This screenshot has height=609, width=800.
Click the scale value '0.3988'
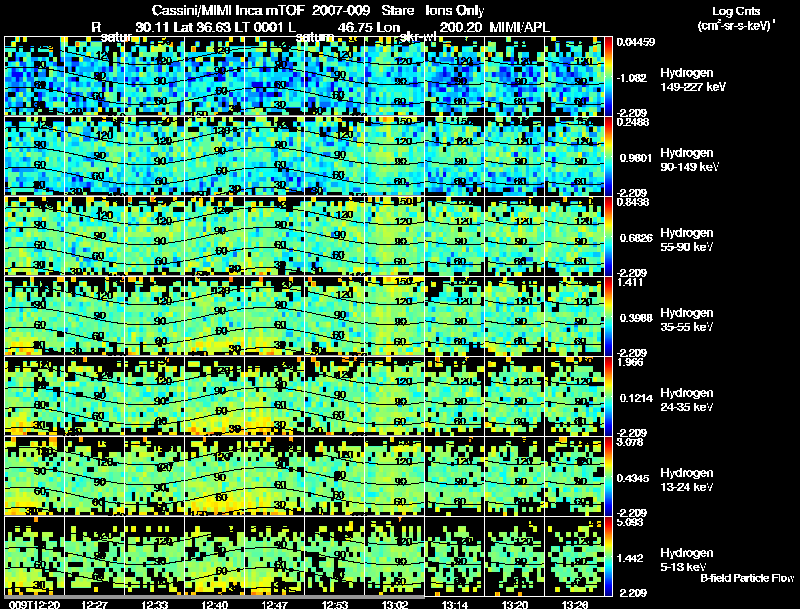[636, 318]
